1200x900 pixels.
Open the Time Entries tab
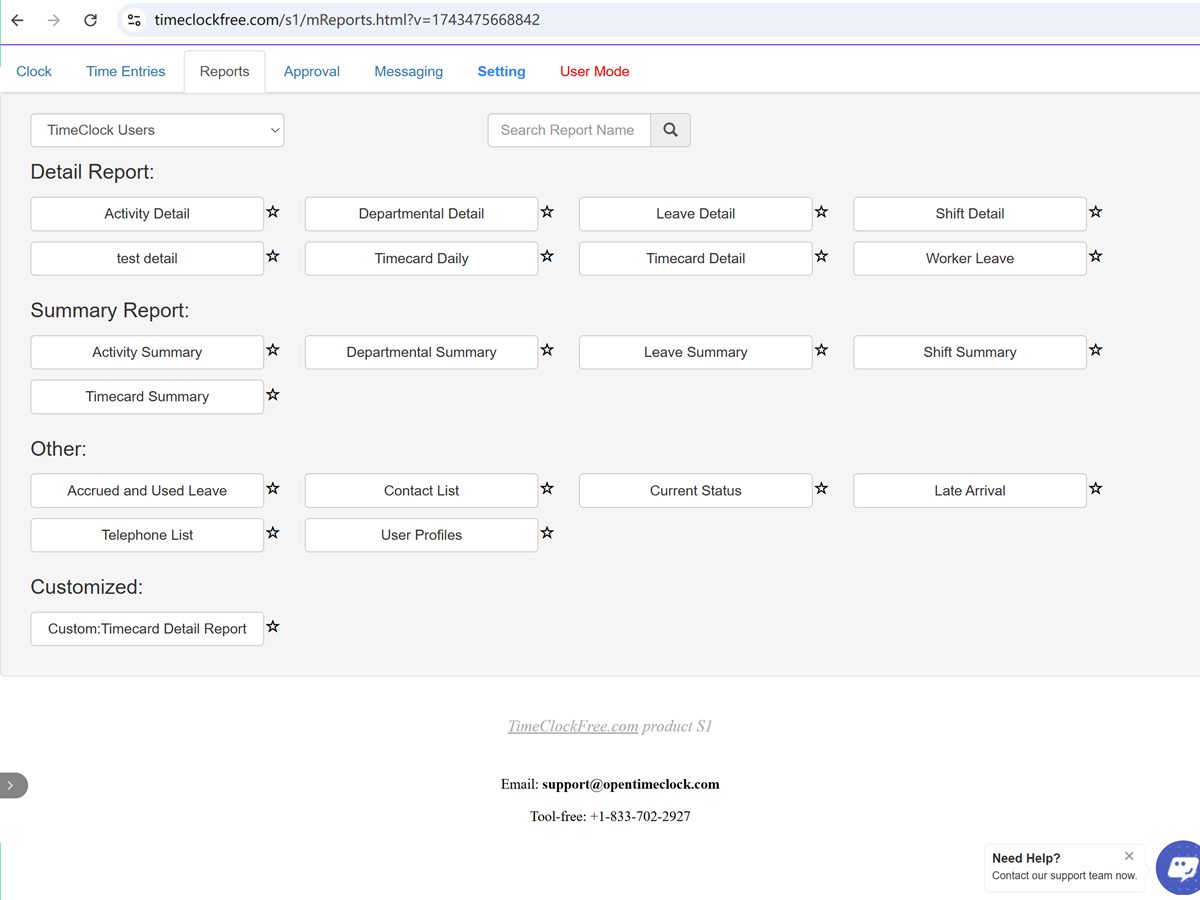tap(126, 71)
